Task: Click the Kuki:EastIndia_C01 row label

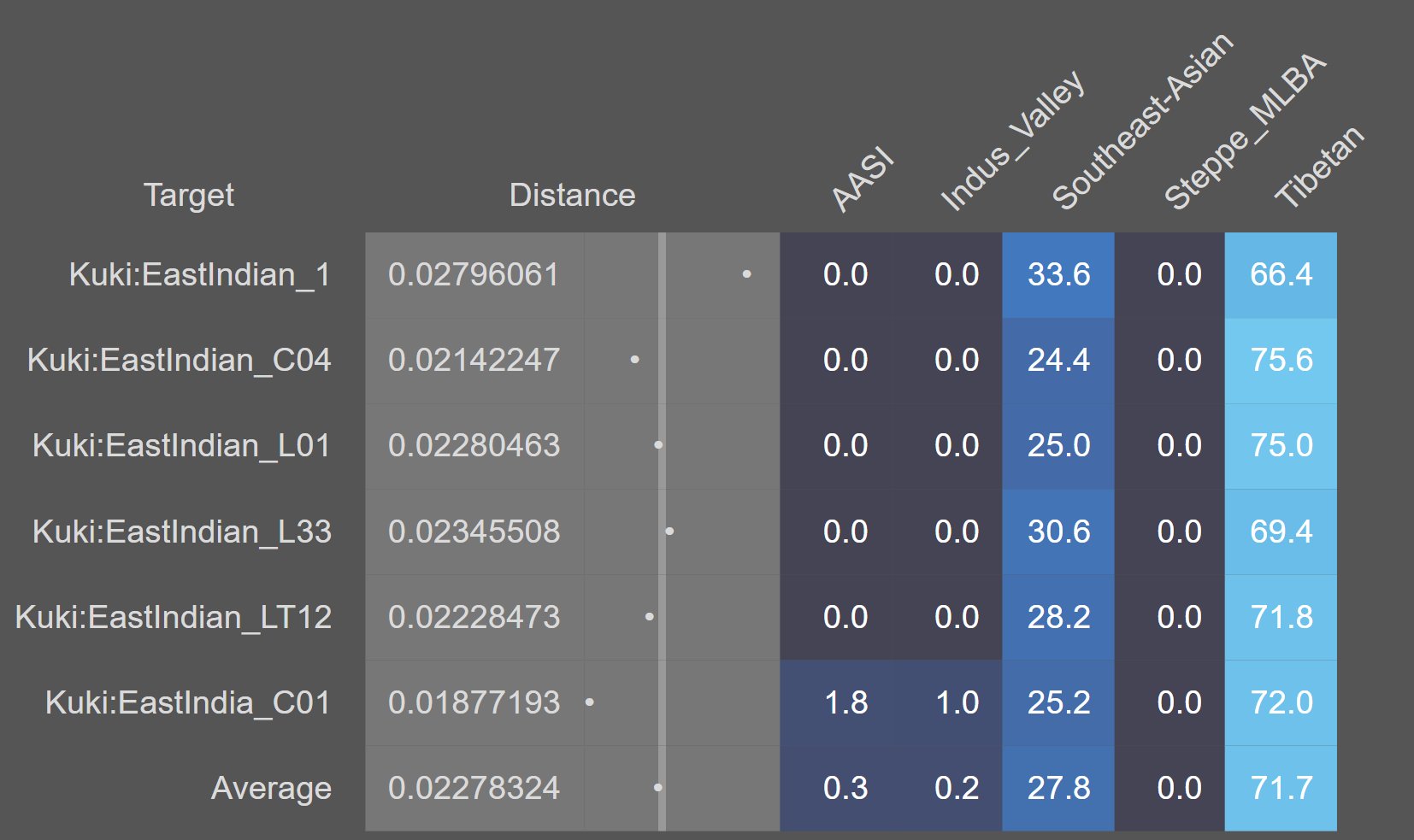Action: (187, 702)
